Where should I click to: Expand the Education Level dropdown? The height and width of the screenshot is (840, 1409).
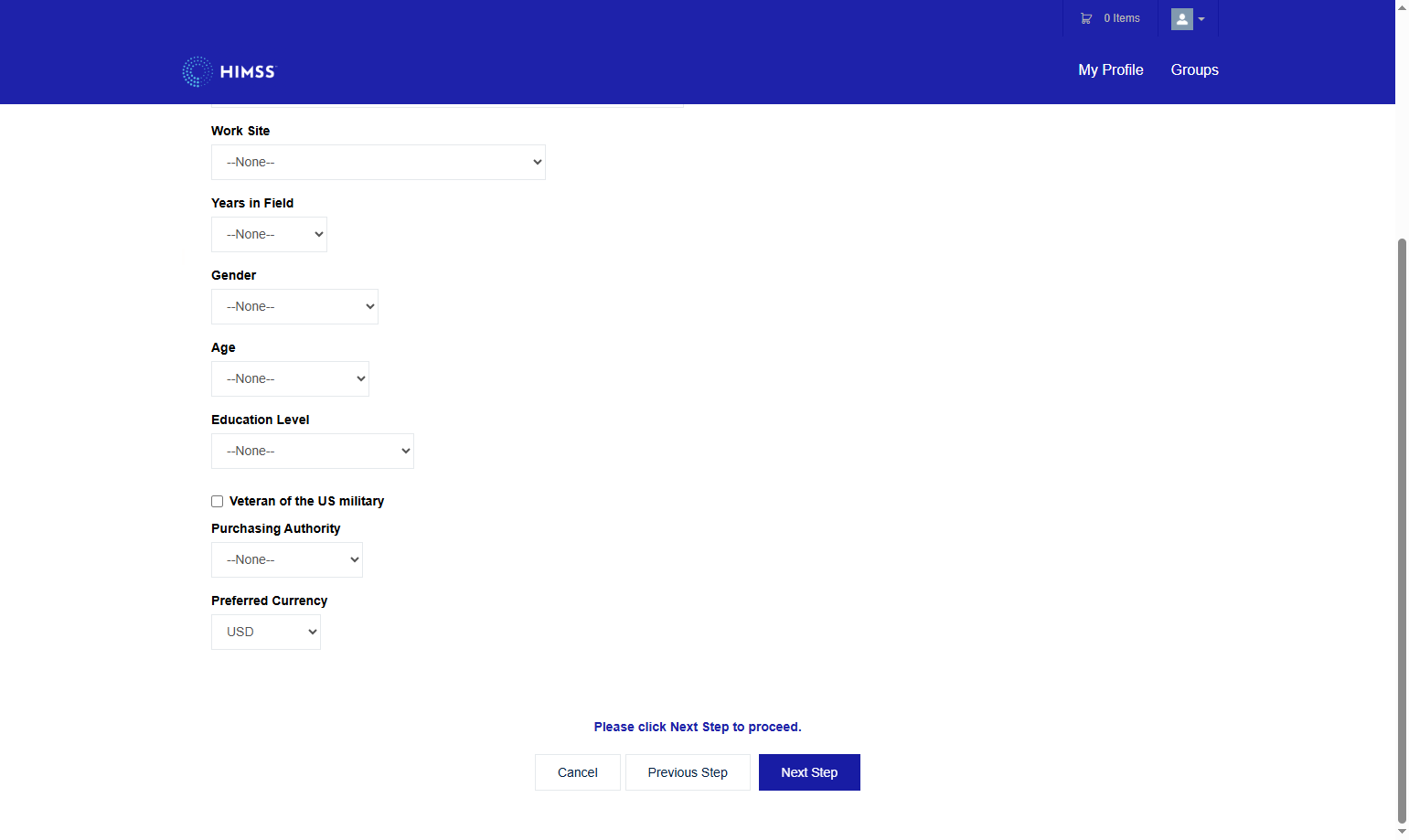tap(313, 451)
